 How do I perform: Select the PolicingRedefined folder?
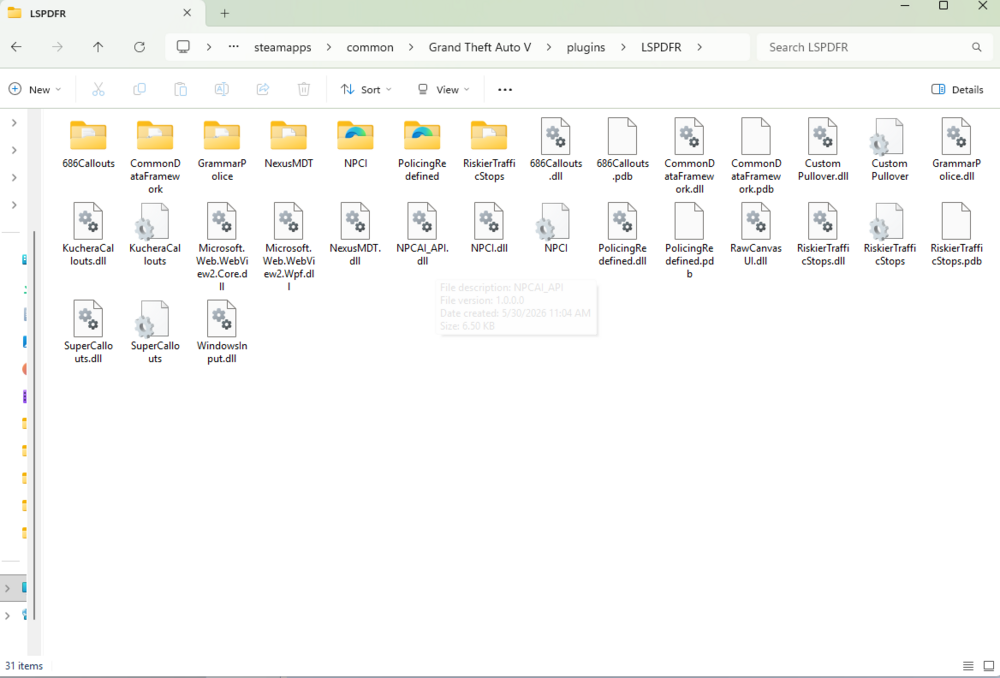(422, 151)
